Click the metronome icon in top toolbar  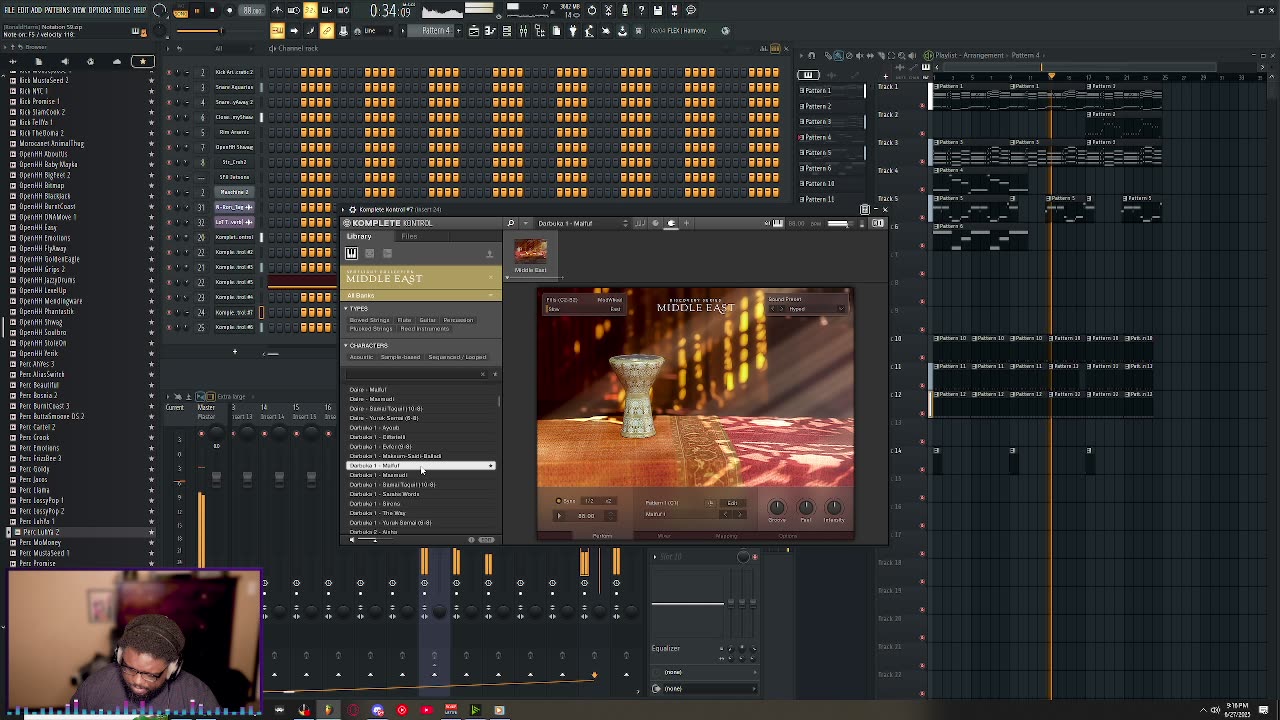click(277, 11)
